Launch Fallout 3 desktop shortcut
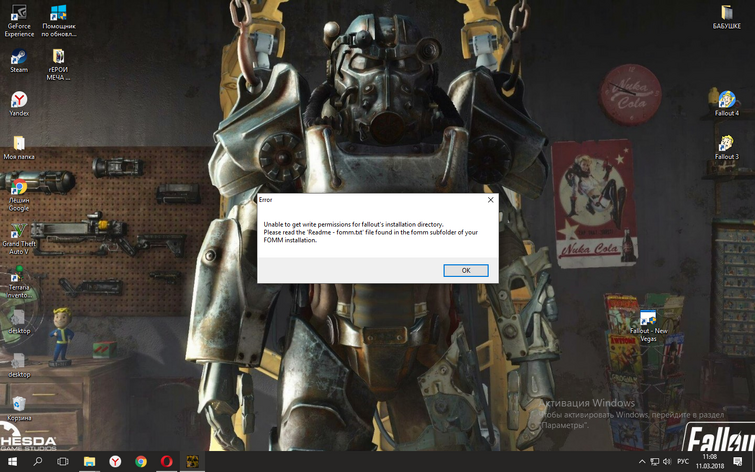Image resolution: width=755 pixels, height=472 pixels. click(727, 147)
